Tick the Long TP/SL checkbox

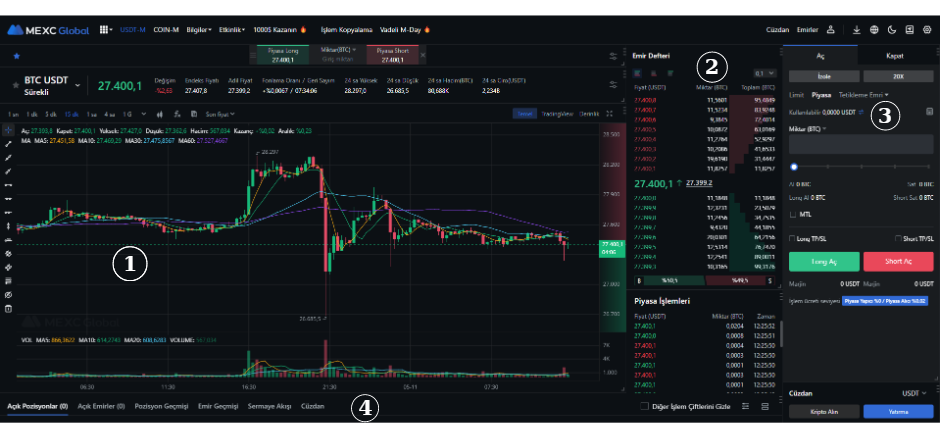pos(793,239)
